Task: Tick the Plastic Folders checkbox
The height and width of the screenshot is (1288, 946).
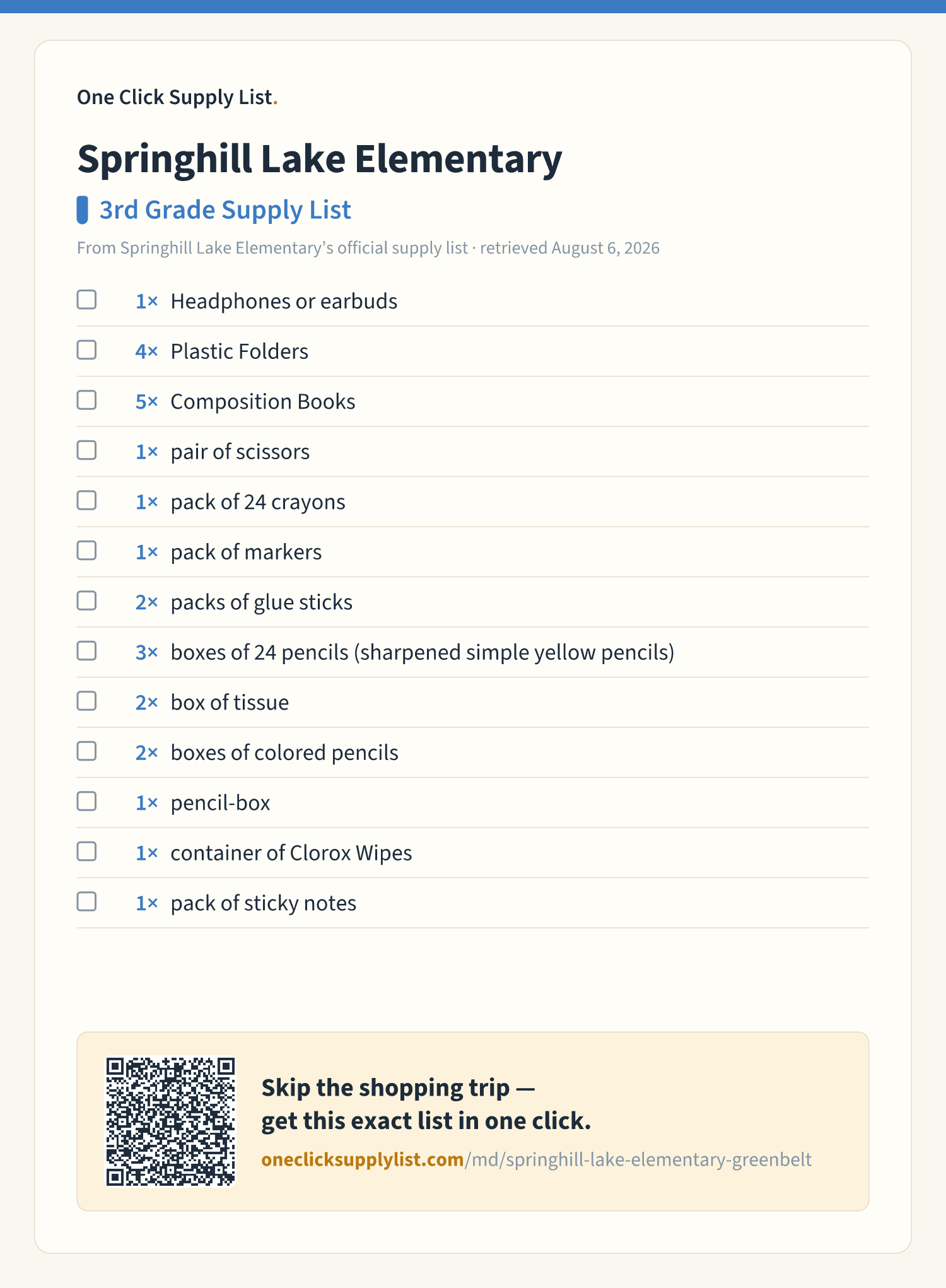Action: tap(86, 350)
